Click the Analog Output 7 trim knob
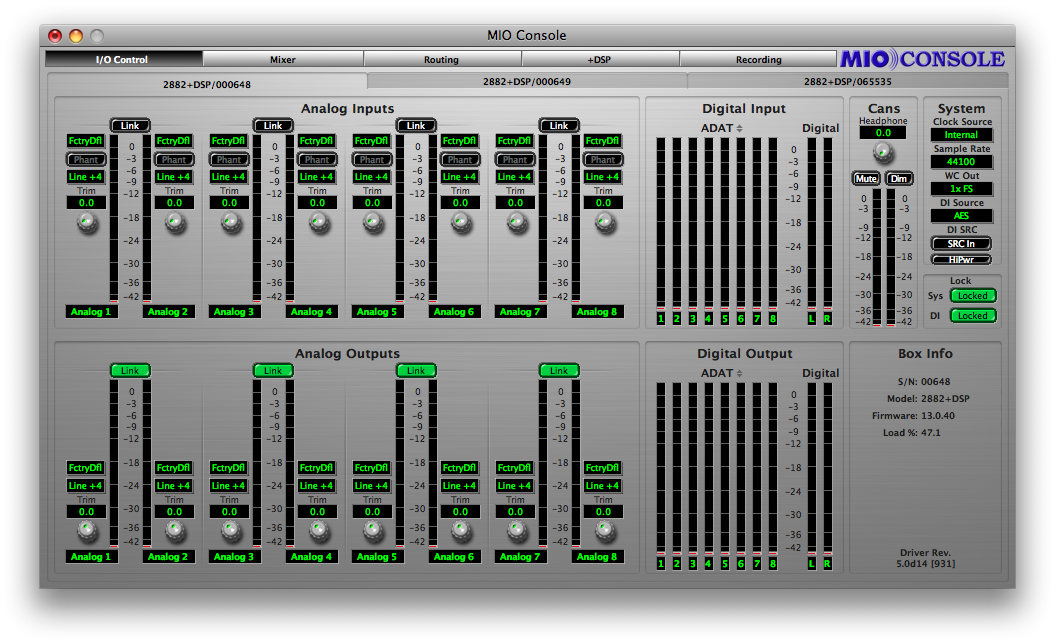1055x643 pixels. [516, 532]
